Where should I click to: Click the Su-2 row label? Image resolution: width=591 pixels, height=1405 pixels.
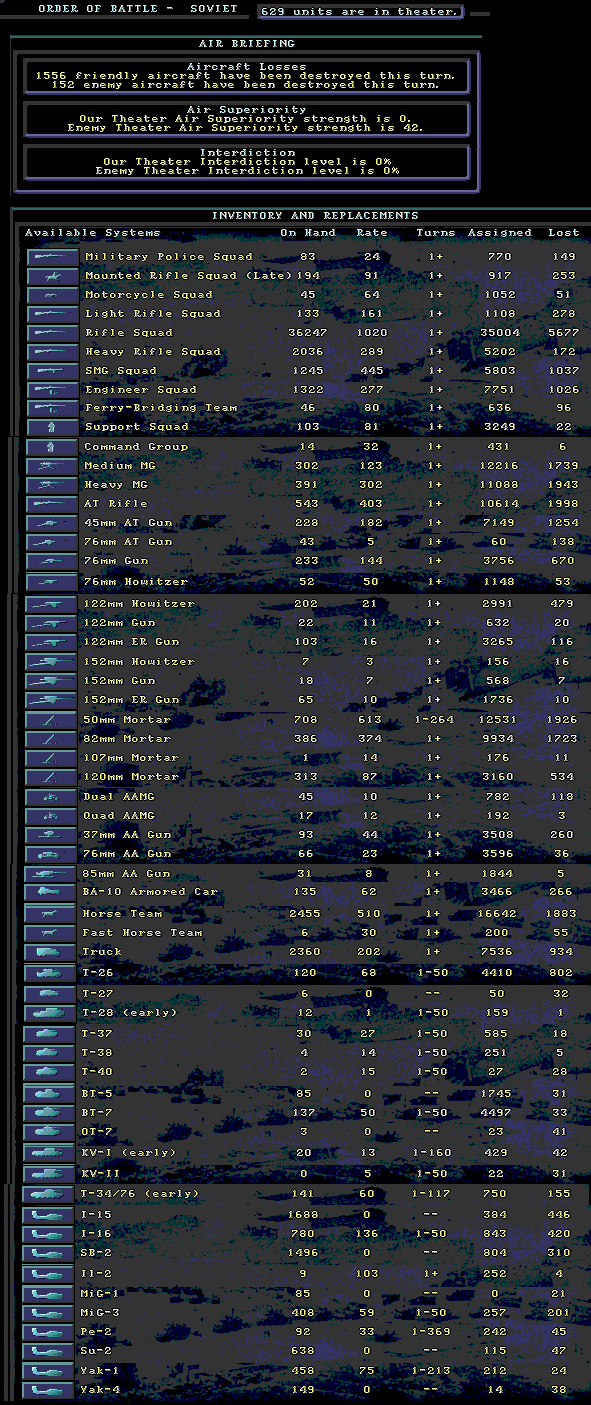tap(97, 1352)
